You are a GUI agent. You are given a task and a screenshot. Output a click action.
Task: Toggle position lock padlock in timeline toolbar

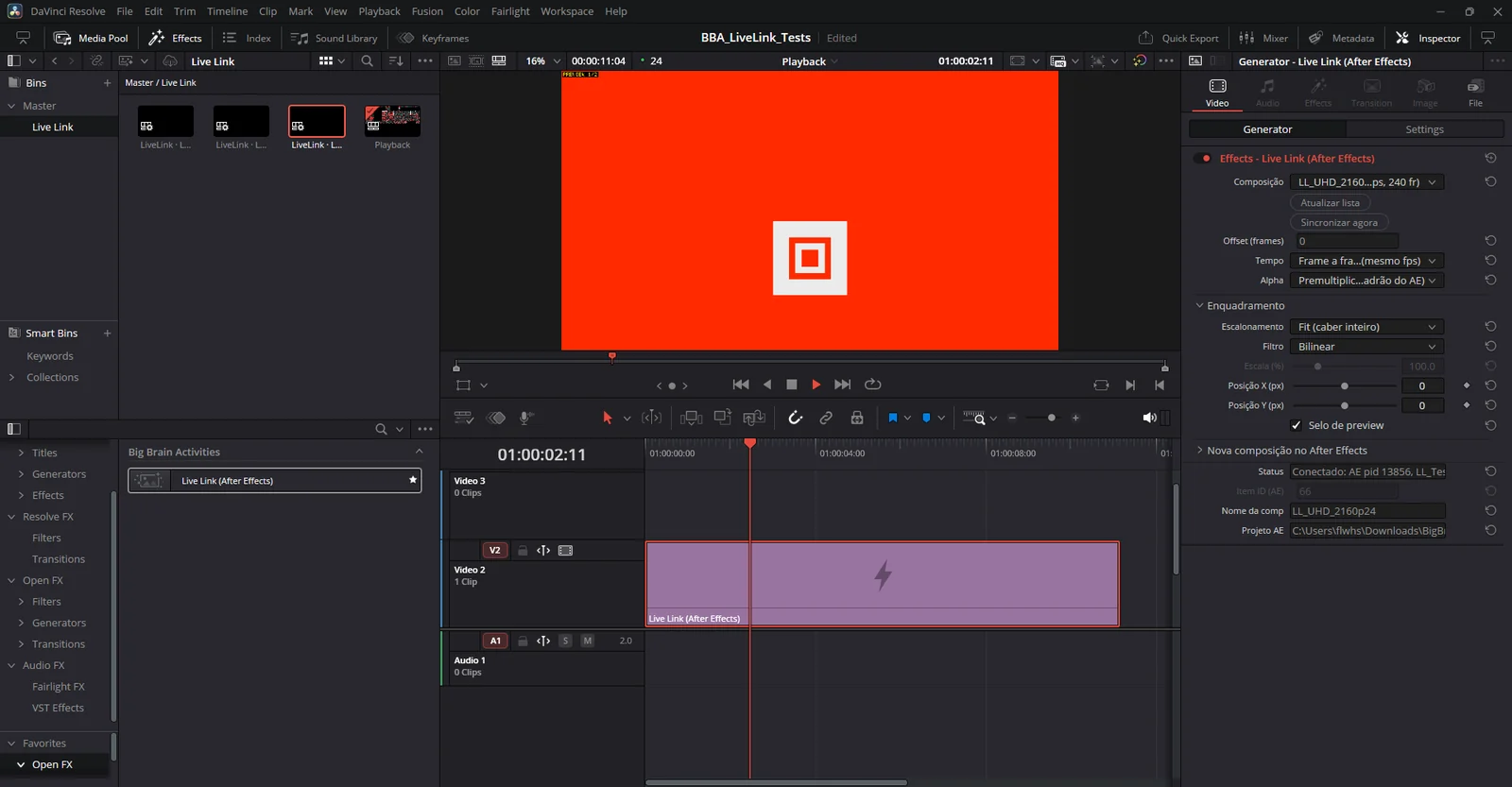click(857, 418)
